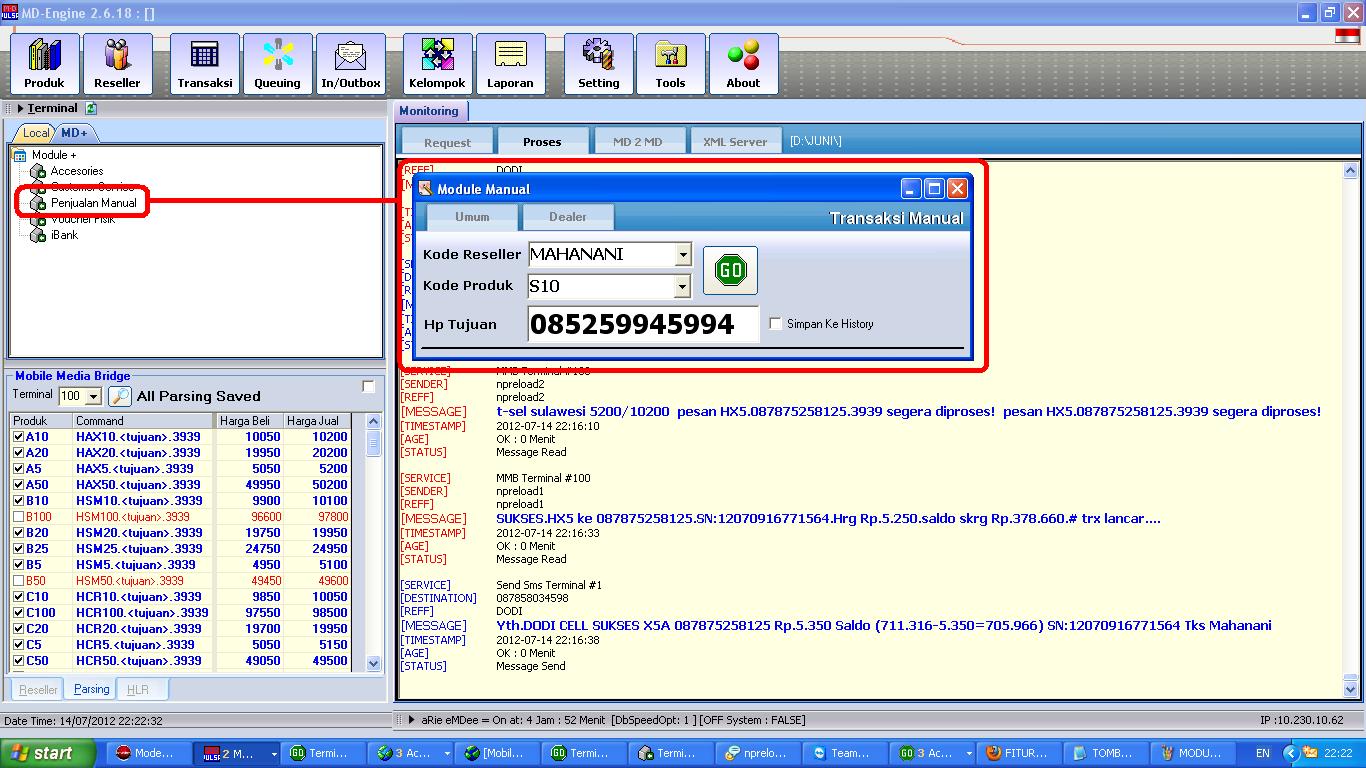Viewport: 1366px width, 768px height.
Task: Switch to the Dealer tab
Action: tap(567, 216)
